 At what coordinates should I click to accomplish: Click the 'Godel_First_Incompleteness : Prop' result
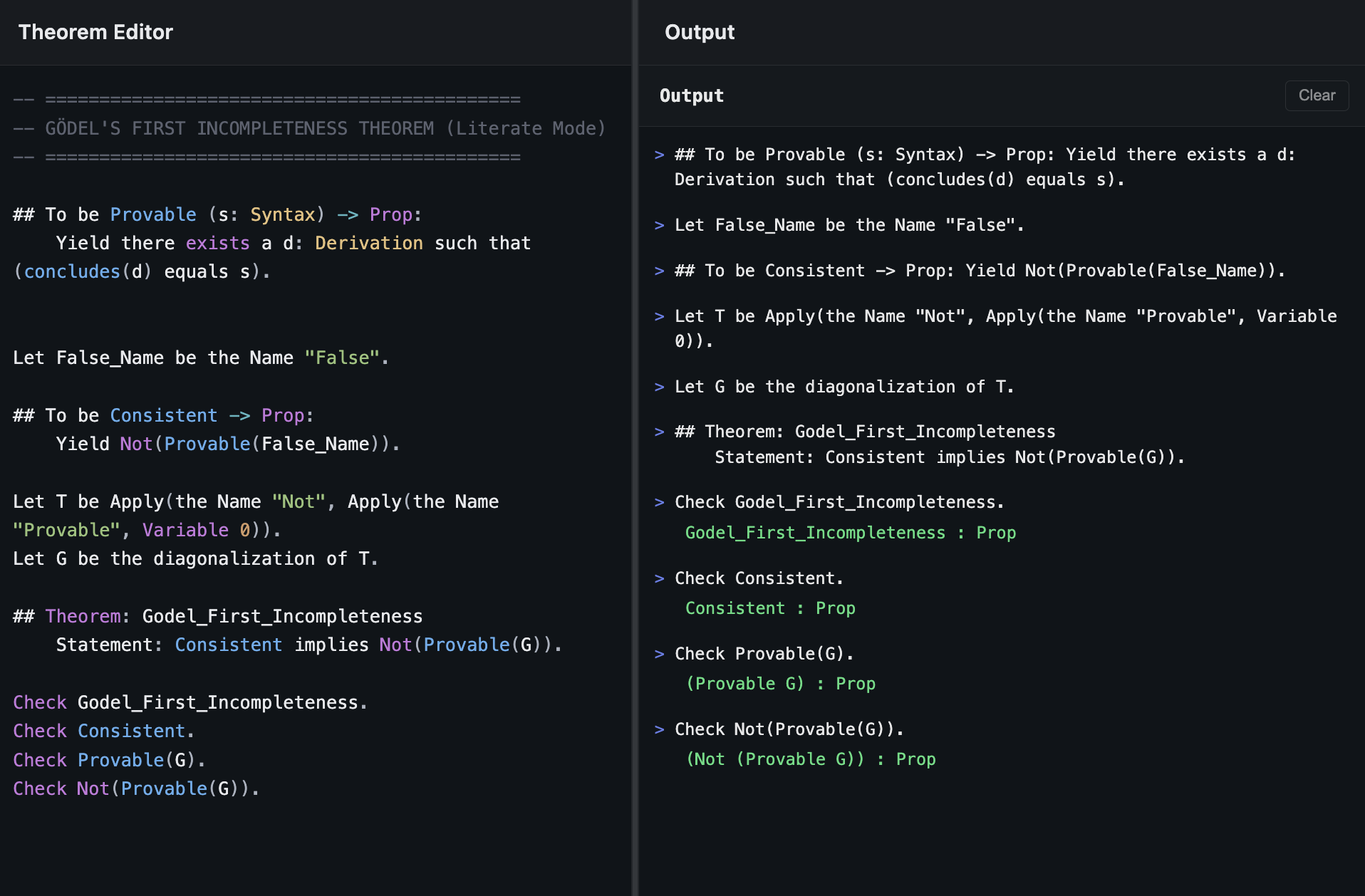pos(850,532)
